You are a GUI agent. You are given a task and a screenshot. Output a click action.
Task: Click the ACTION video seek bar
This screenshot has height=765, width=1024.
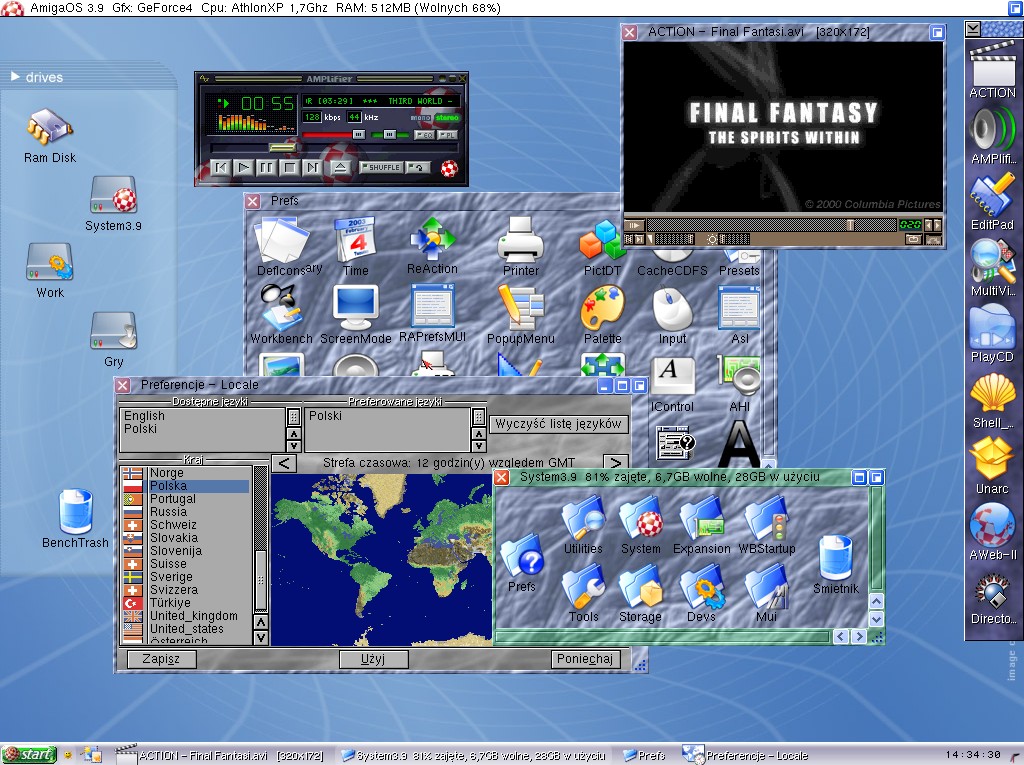pyautogui.click(x=771, y=225)
